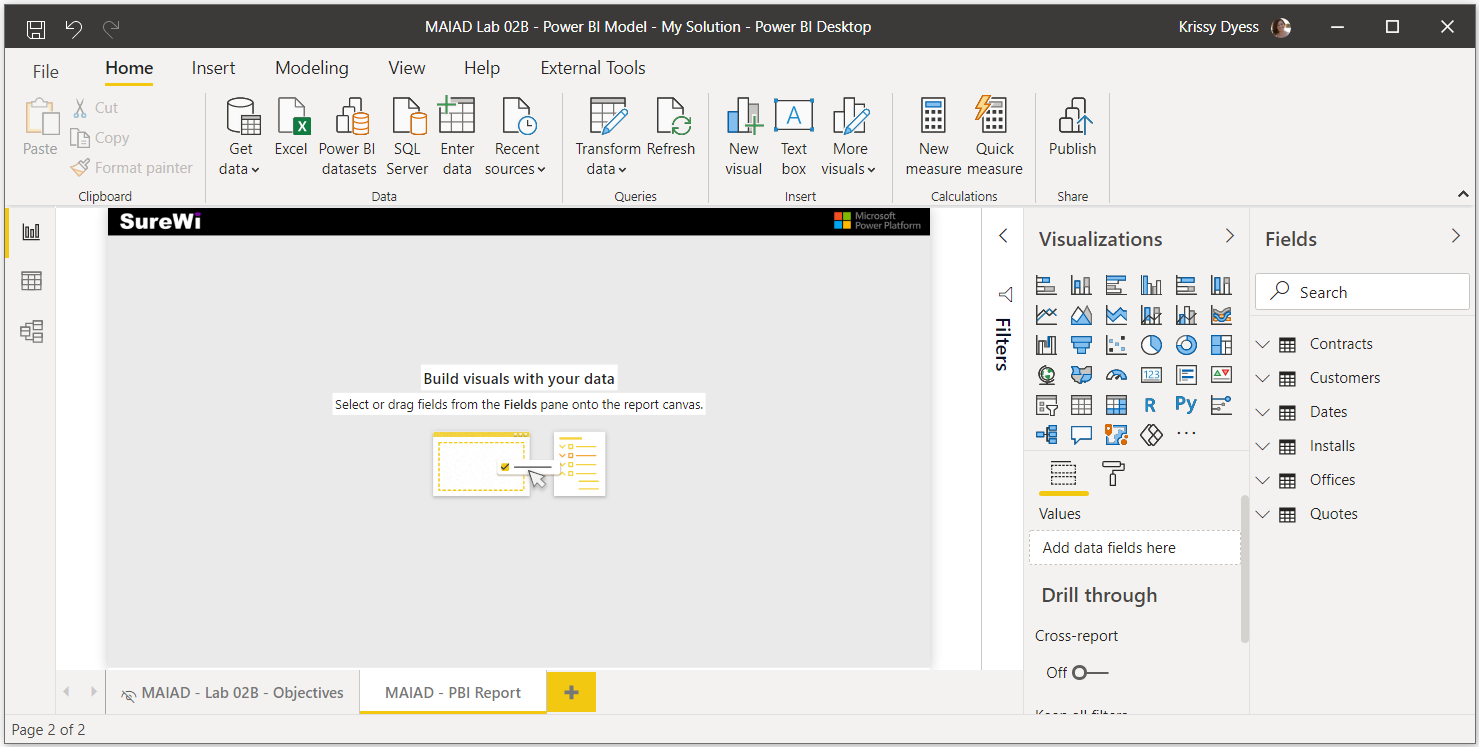Open the Recent sources dropdown
The image size is (1479, 747).
point(516,138)
